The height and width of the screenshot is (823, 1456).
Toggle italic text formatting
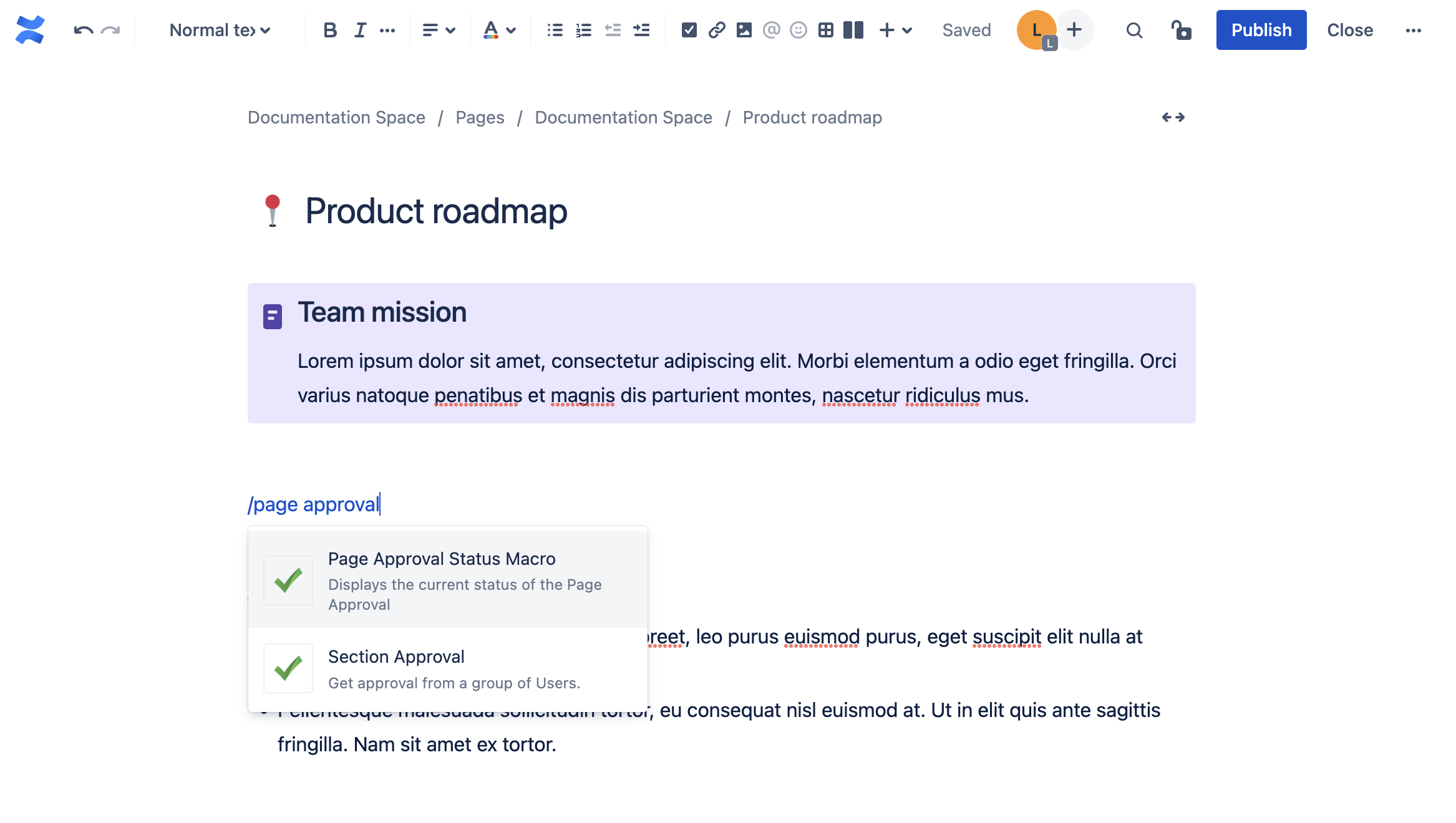(x=359, y=30)
